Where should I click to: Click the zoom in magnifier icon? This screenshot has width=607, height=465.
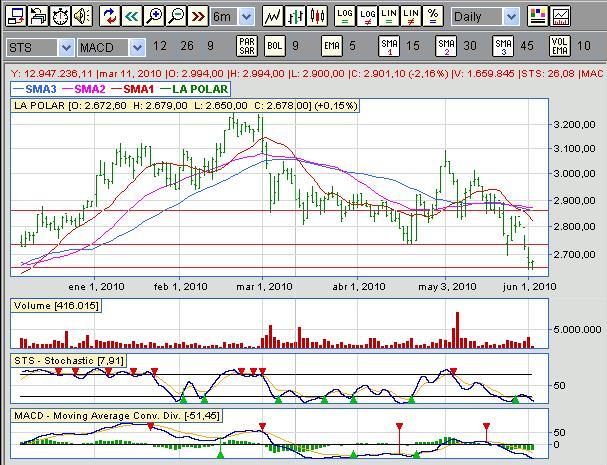coord(154,16)
